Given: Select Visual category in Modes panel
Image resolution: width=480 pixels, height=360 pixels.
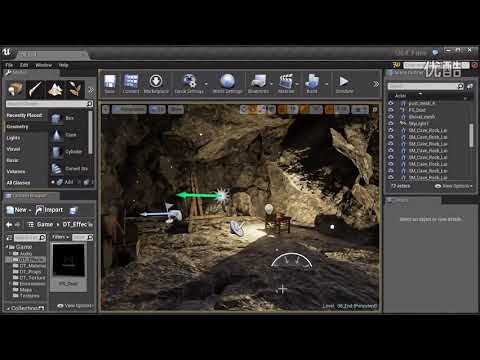Looking at the screenshot, I should click(x=13, y=149).
